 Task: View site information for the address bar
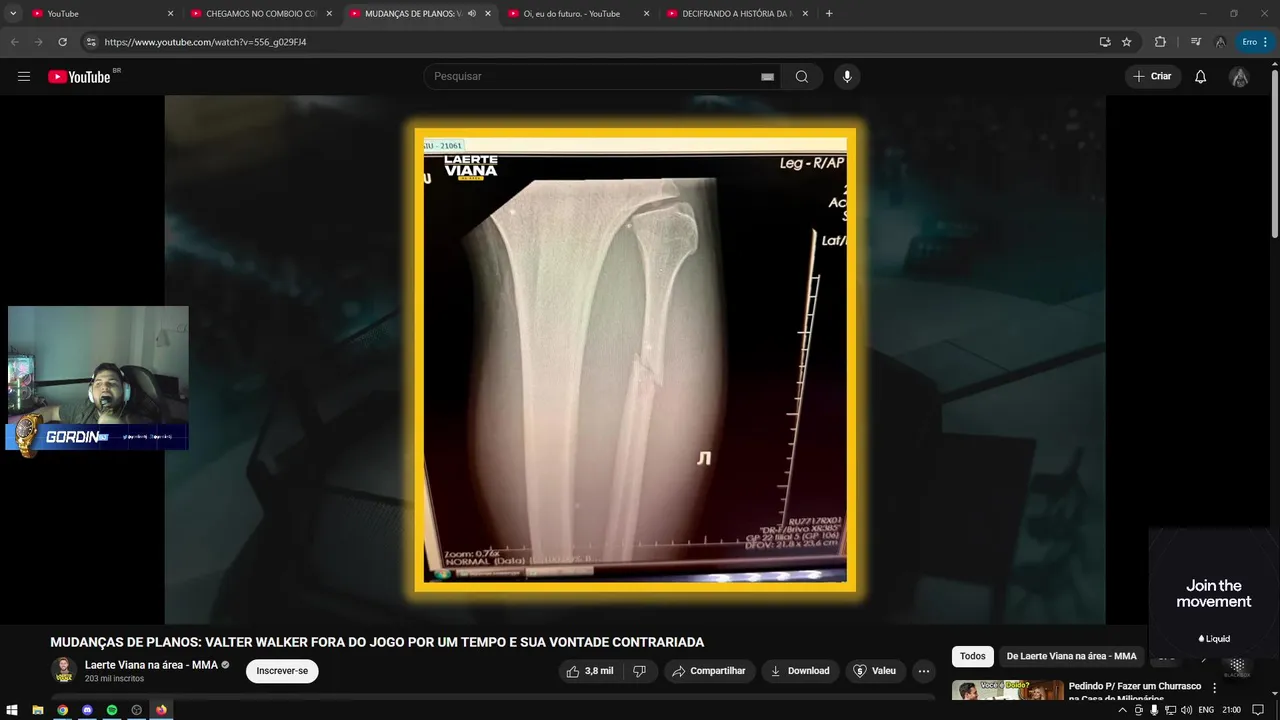tap(91, 42)
